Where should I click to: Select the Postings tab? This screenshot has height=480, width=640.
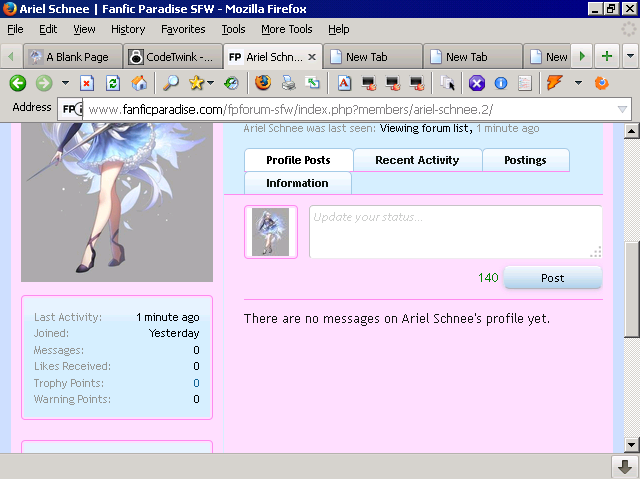click(x=525, y=160)
